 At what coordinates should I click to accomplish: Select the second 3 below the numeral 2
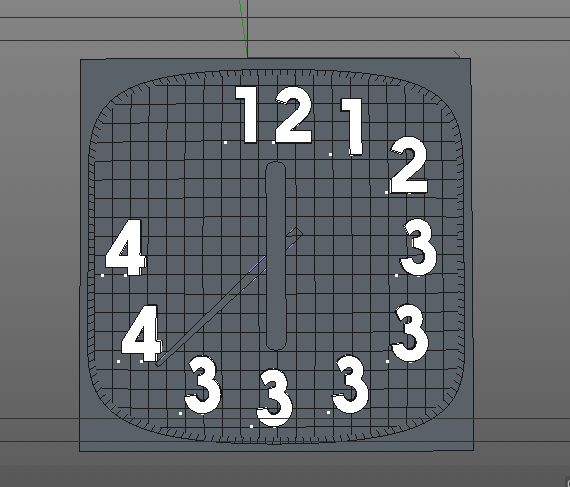coord(410,333)
